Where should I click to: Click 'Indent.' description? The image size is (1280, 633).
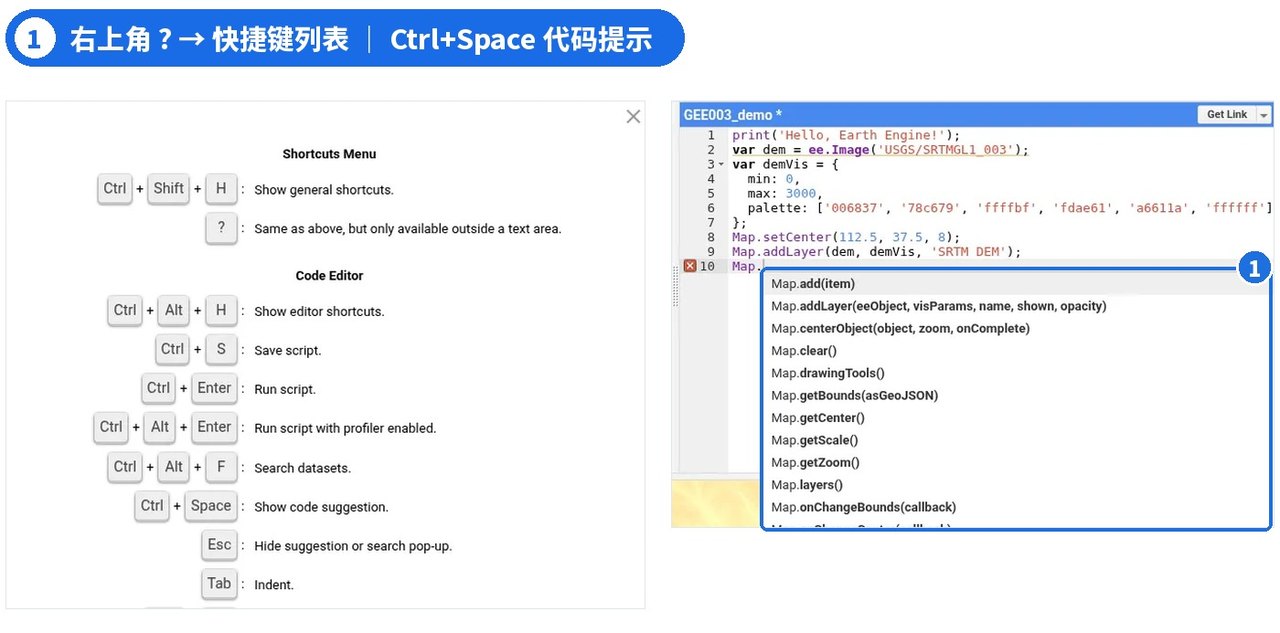tap(274, 585)
